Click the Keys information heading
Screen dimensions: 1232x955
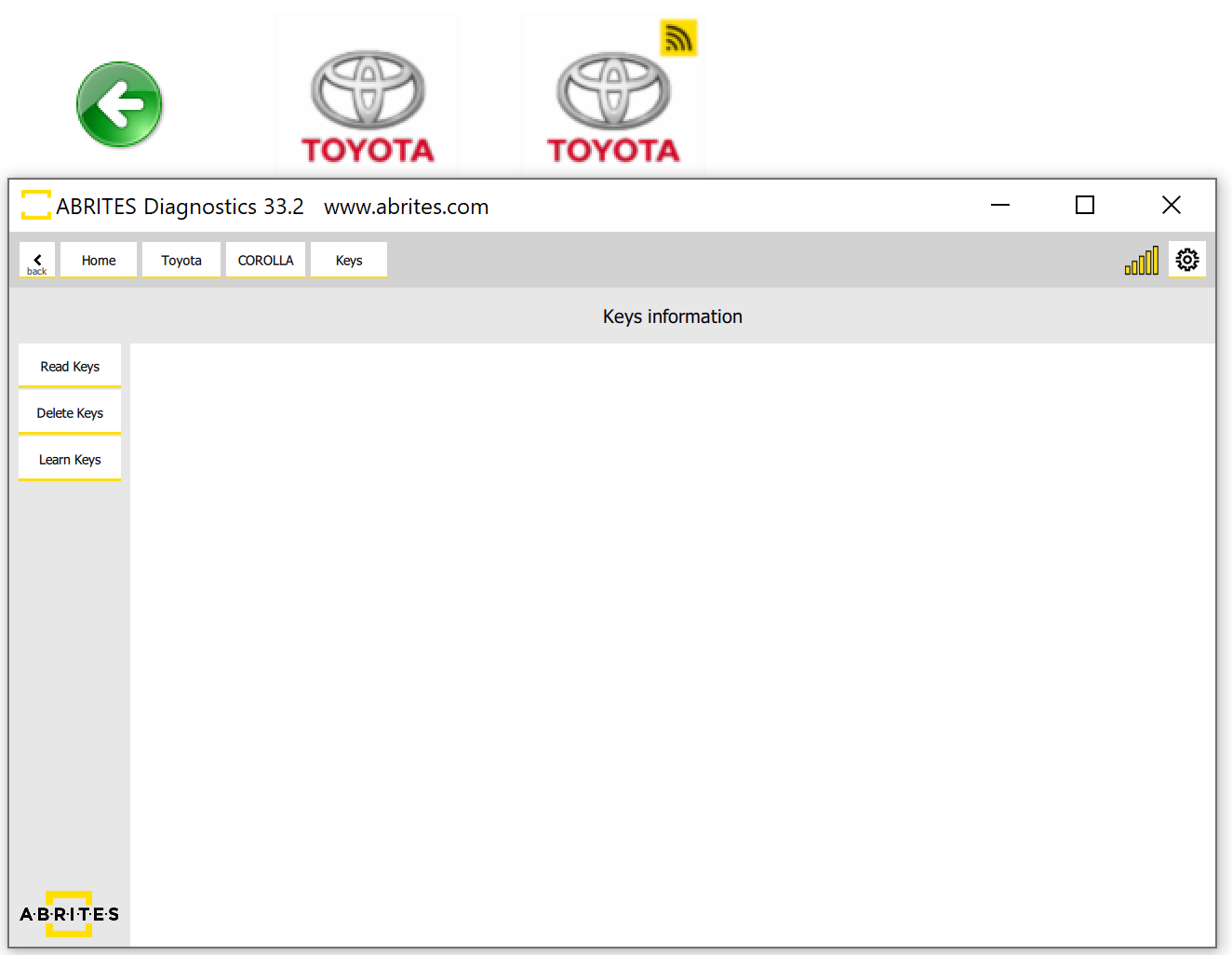click(673, 316)
